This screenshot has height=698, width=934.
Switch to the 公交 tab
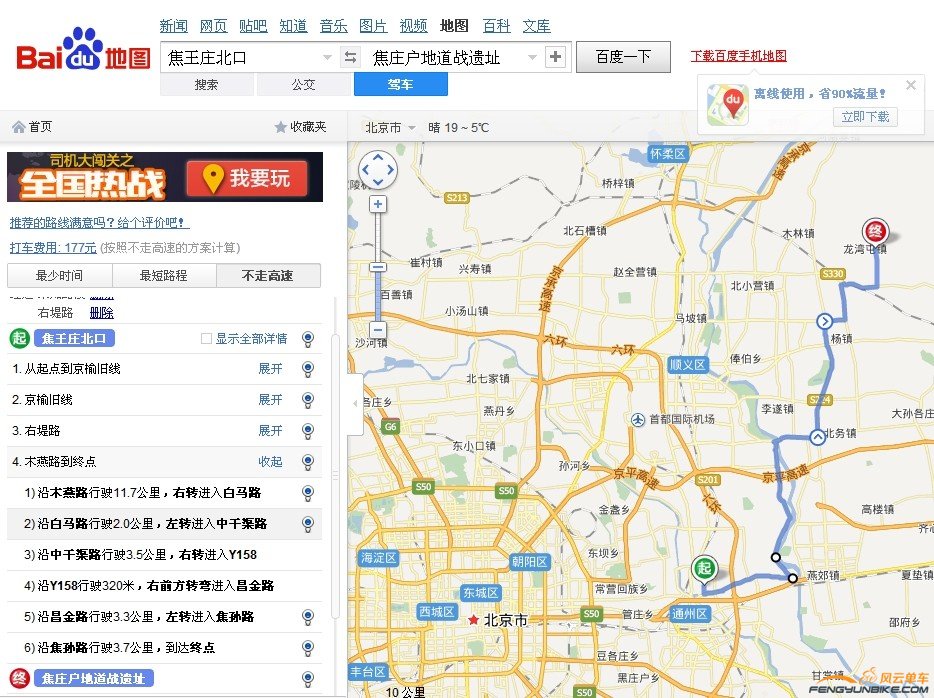tap(304, 85)
